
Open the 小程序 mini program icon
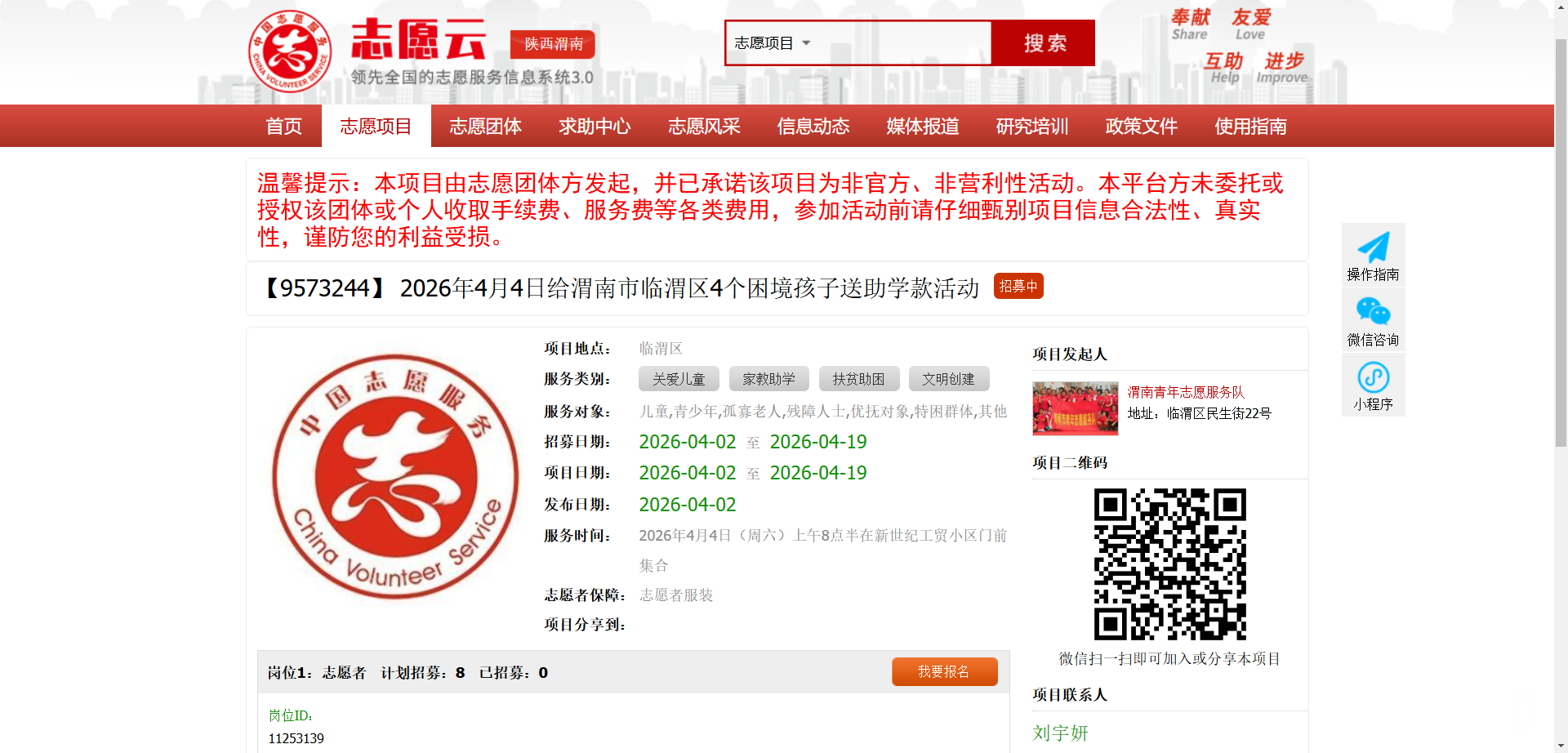coord(1373,377)
